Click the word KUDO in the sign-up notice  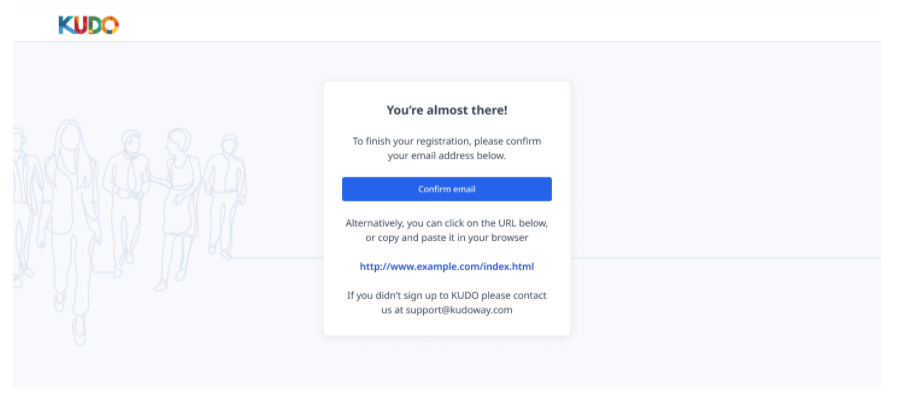(x=464, y=296)
